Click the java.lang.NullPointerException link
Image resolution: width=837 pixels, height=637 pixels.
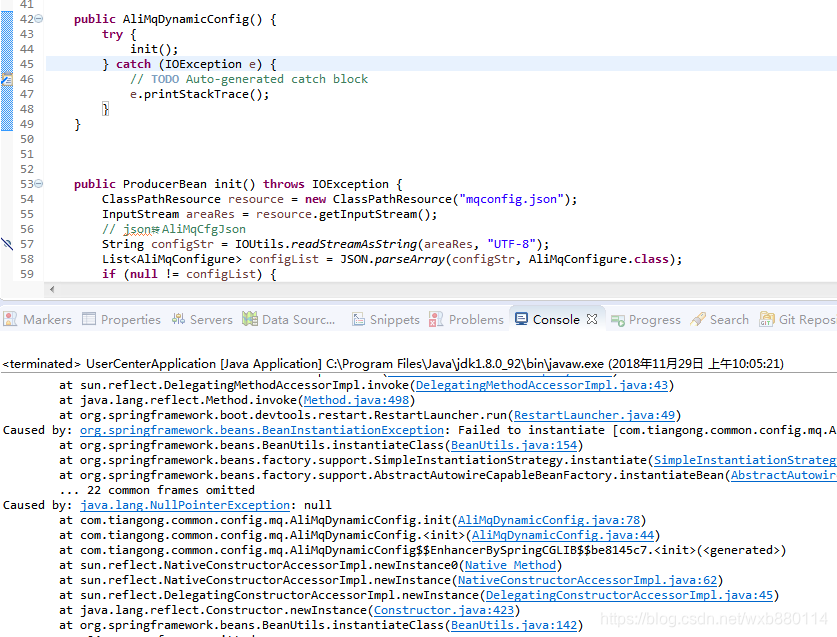pyautogui.click(x=185, y=505)
